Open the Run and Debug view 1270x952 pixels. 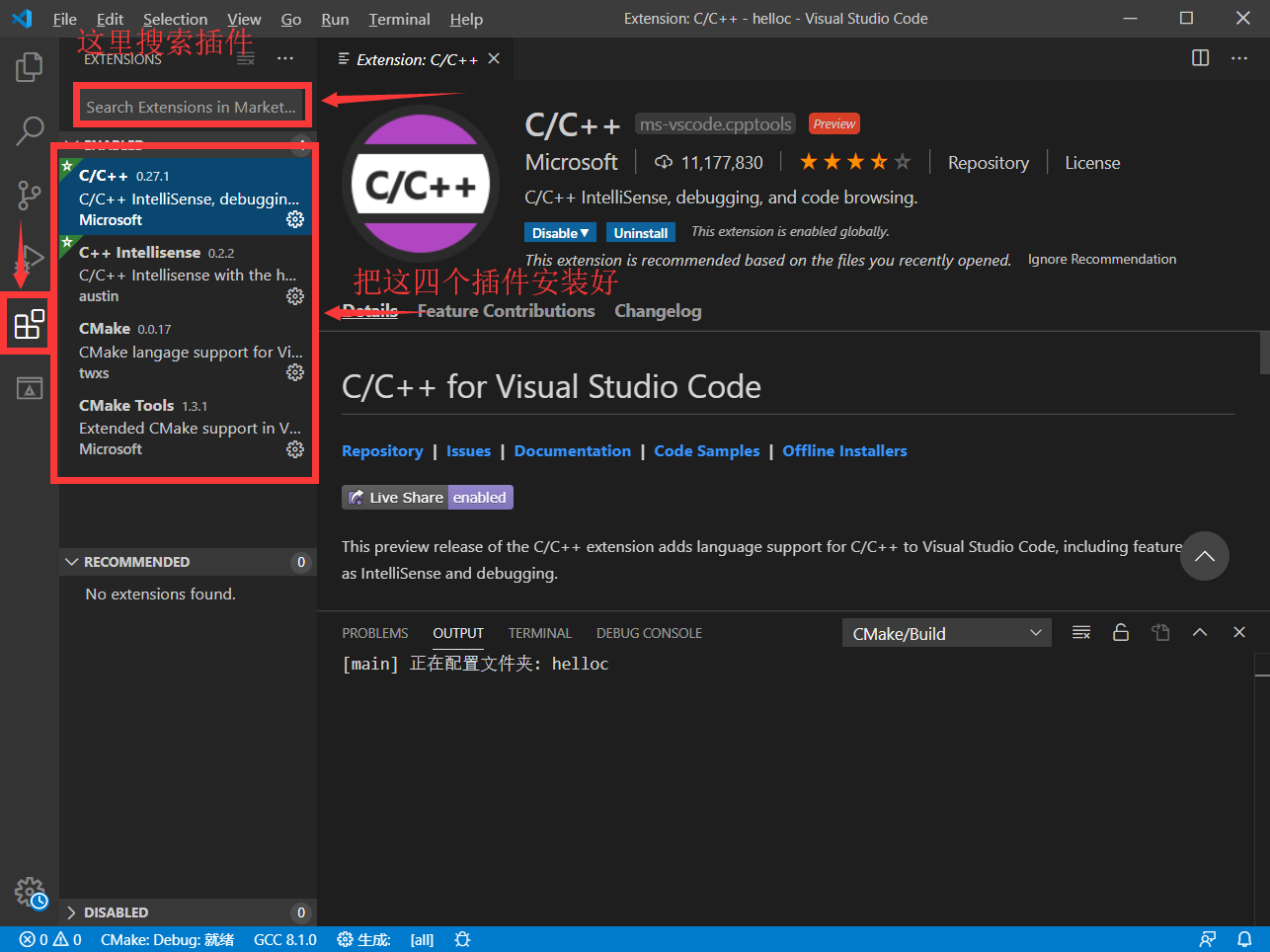(x=29, y=259)
